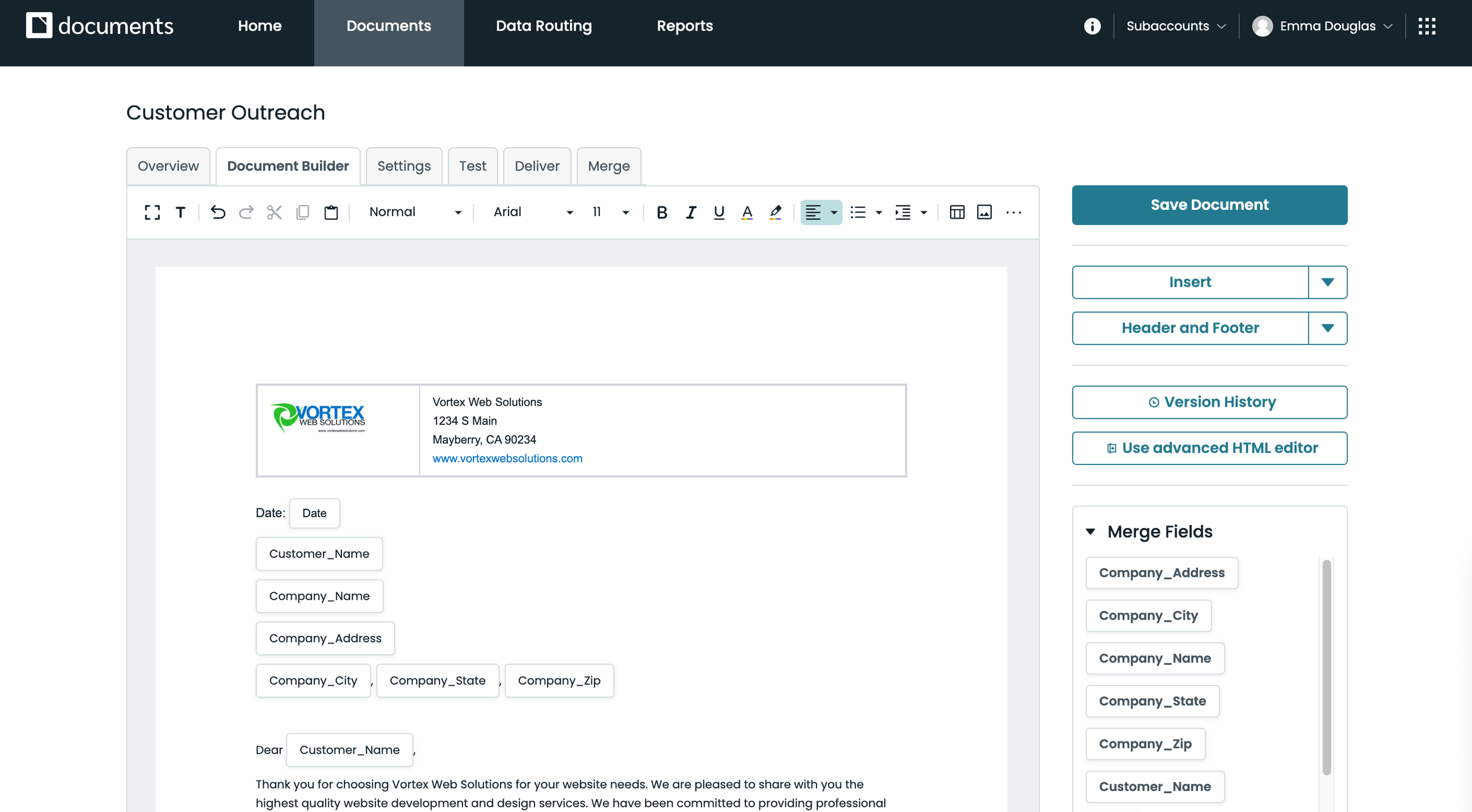Image resolution: width=1472 pixels, height=812 pixels.
Task: Insert a table into the document
Action: (957, 212)
